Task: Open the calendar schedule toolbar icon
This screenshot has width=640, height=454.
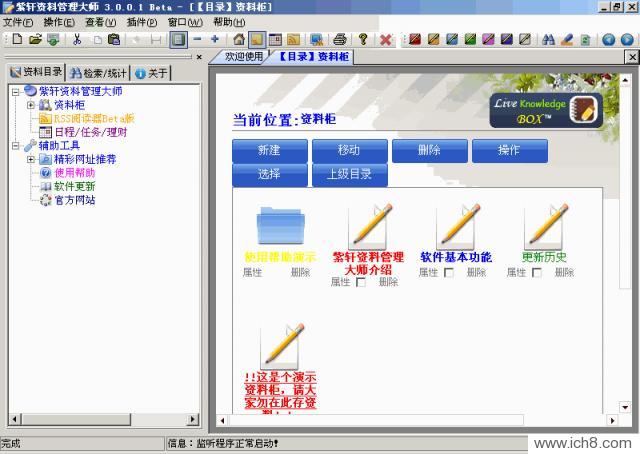Action: pyautogui.click(x=275, y=40)
